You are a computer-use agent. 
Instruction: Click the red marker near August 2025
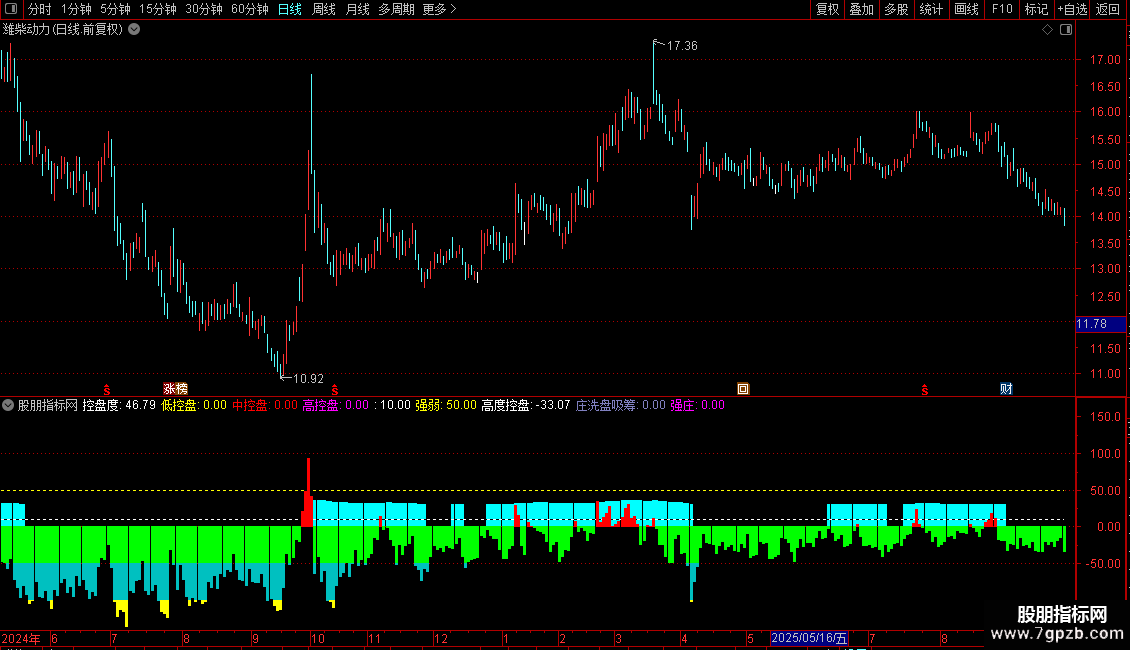(924, 389)
